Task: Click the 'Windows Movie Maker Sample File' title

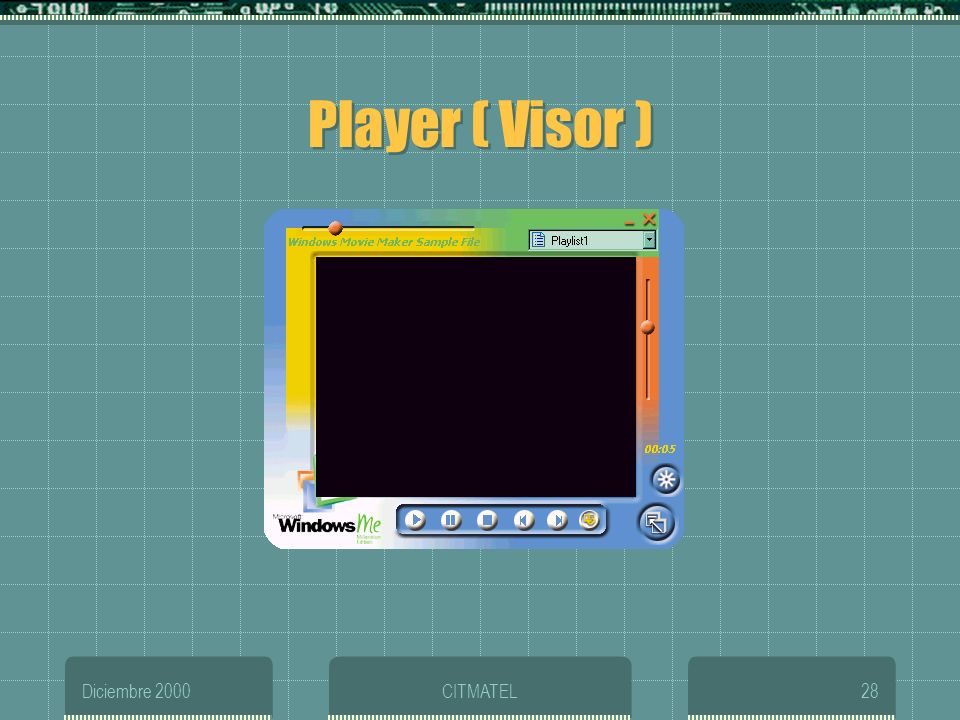Action: (384, 242)
